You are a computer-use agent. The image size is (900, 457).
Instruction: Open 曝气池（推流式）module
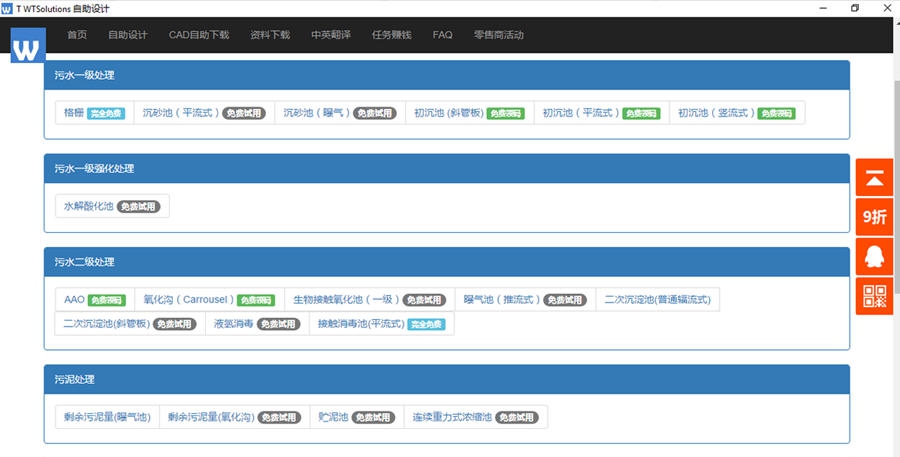[525, 300]
